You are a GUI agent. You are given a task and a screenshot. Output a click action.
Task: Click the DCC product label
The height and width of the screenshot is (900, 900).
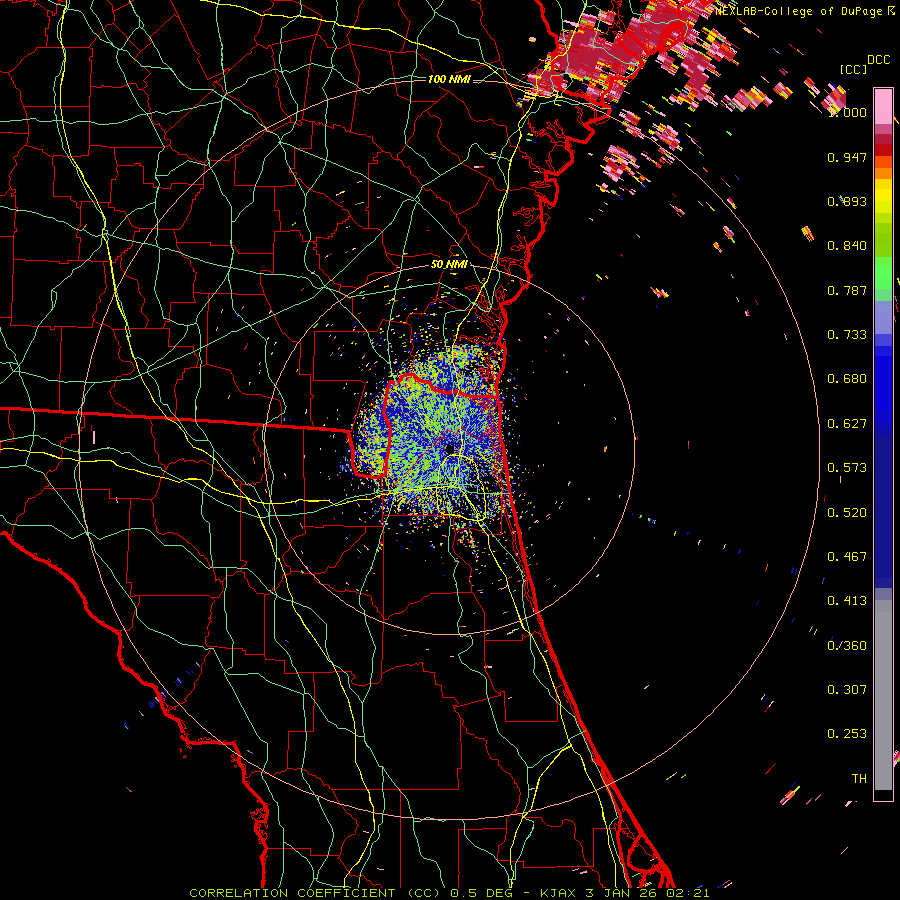(x=878, y=60)
